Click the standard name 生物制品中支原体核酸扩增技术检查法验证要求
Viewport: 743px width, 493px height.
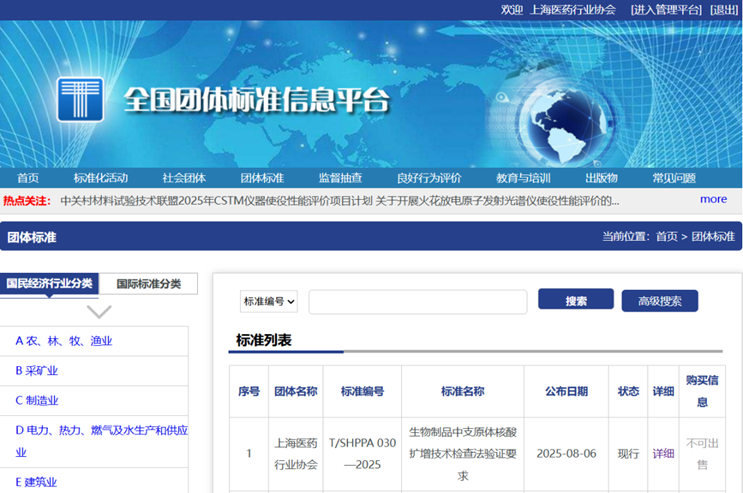tap(463, 454)
